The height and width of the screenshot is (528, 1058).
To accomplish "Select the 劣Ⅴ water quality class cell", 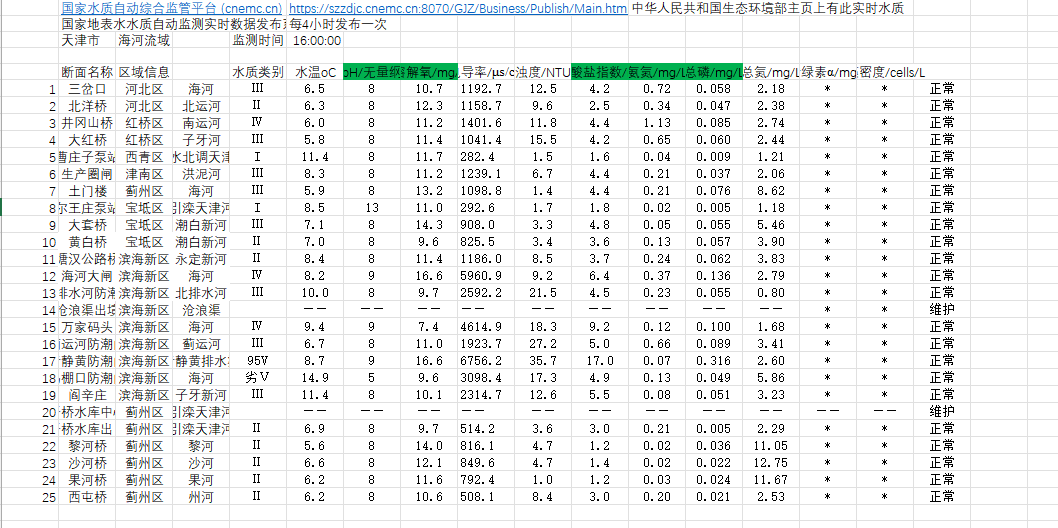I will tap(258, 378).
